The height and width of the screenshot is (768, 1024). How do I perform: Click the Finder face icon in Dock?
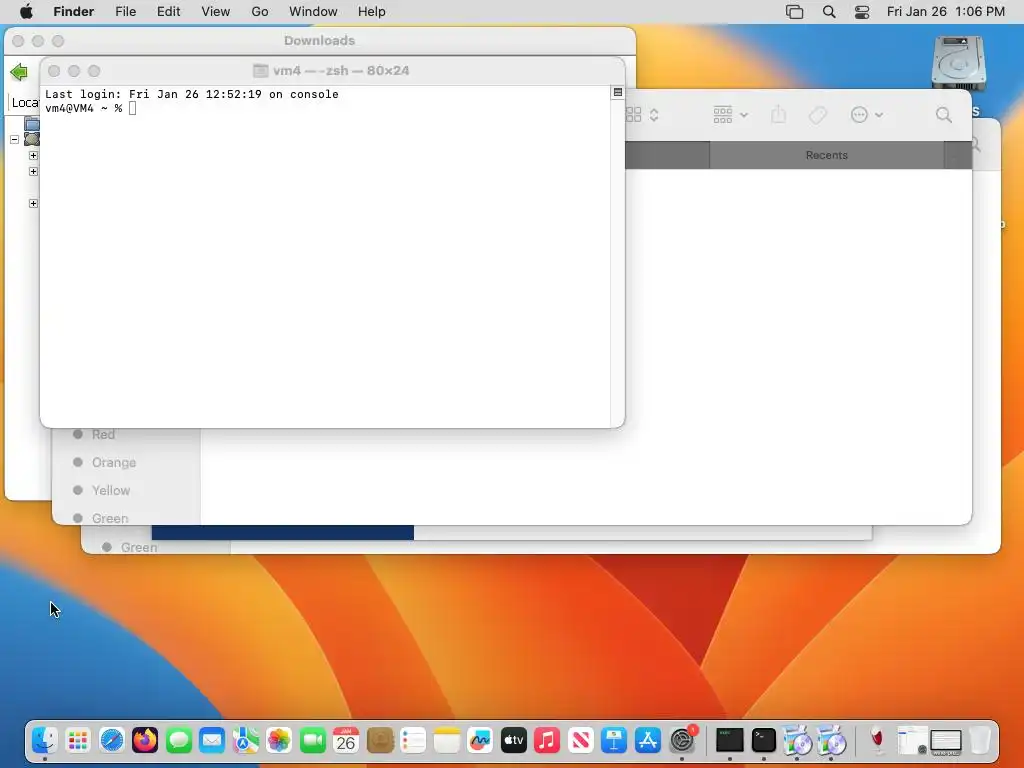tap(44, 741)
